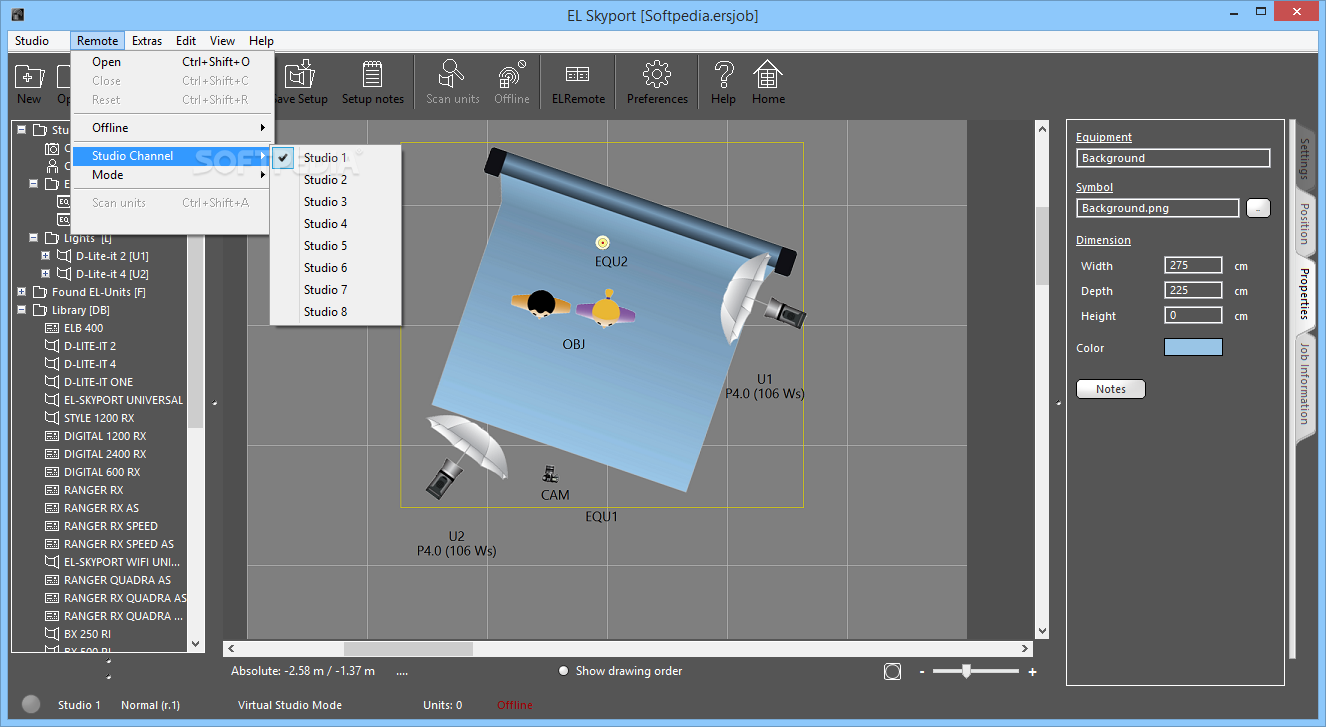The image size is (1326, 727).
Task: Select D-LITE-IT ONE in library
Action: tap(98, 382)
